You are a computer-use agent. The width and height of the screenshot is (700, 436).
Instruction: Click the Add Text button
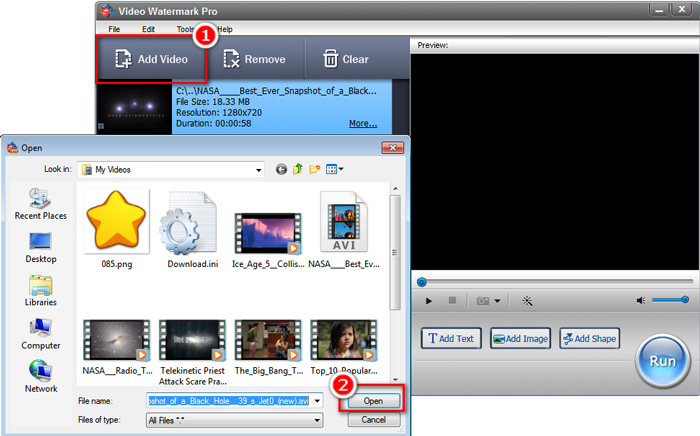click(451, 338)
